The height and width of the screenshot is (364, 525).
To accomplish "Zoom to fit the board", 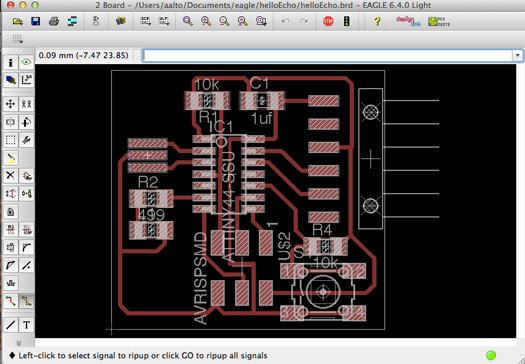I will pyautogui.click(x=188, y=21).
